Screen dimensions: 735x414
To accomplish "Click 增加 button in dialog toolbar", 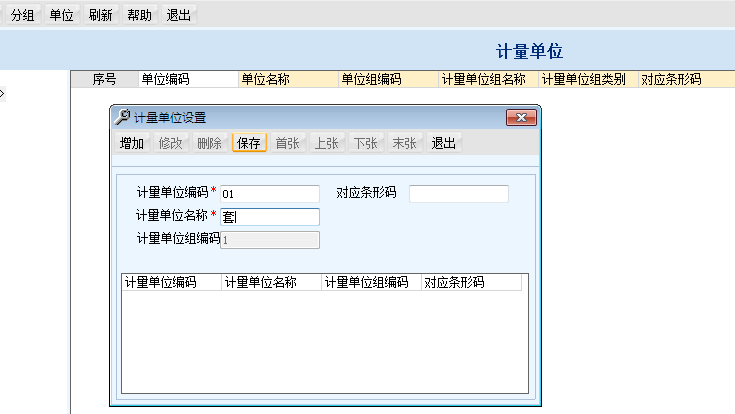I will click(x=132, y=143).
